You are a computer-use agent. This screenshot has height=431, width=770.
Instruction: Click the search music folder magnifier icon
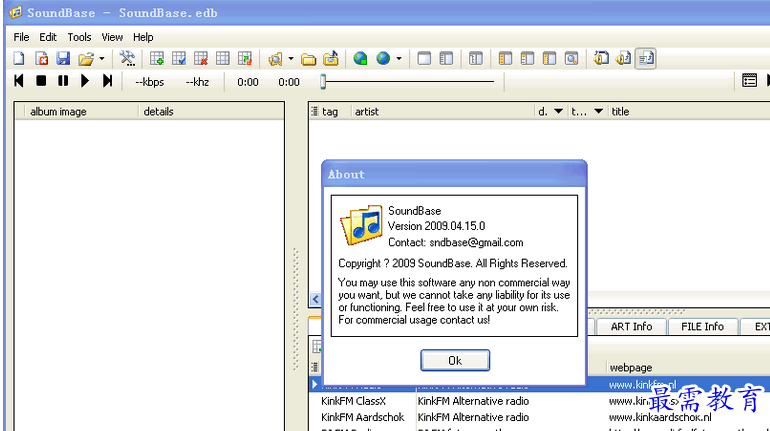[275, 59]
